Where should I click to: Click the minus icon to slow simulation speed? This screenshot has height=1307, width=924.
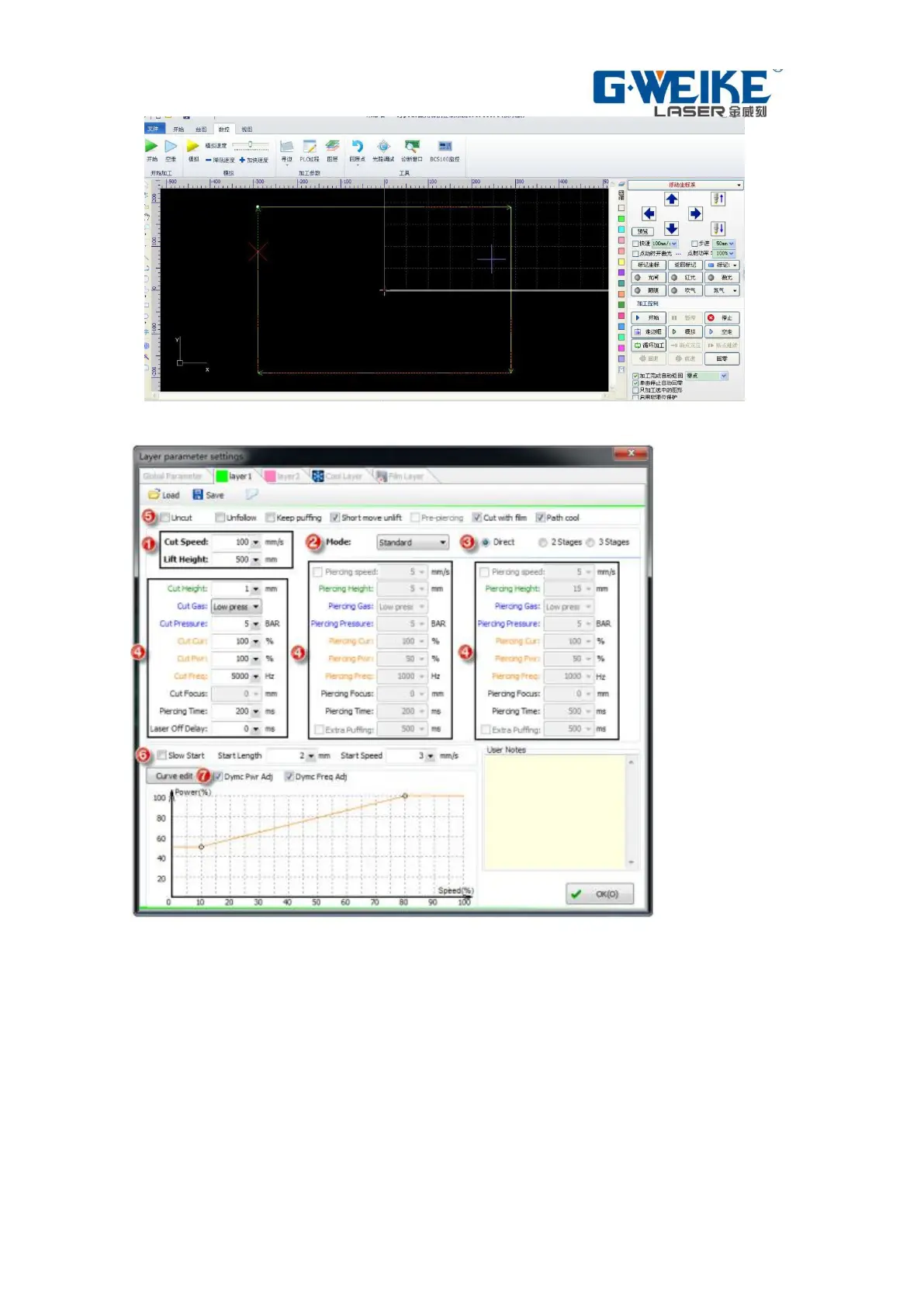(209, 160)
